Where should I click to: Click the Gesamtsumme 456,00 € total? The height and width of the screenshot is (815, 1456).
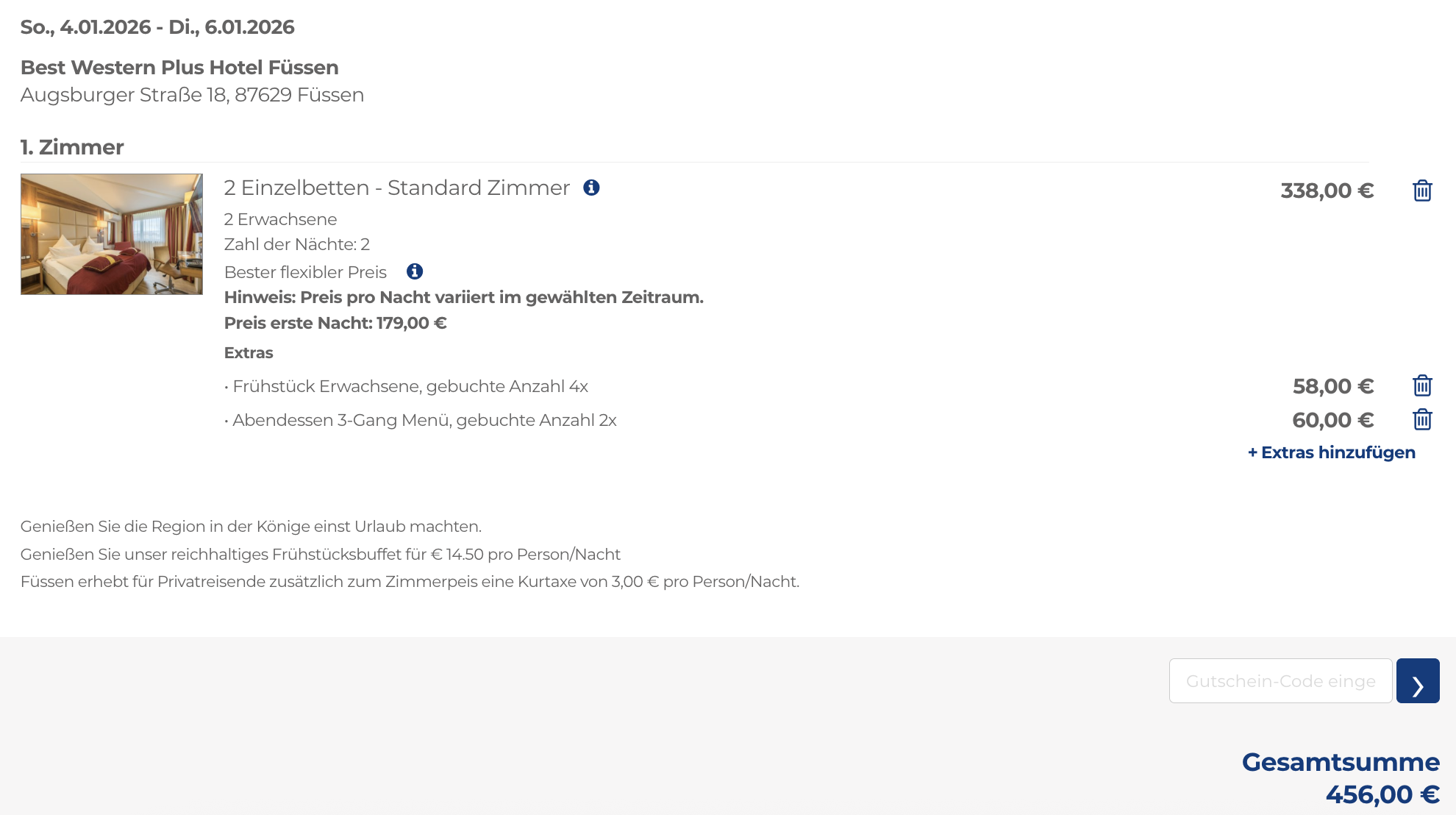[x=1341, y=778]
